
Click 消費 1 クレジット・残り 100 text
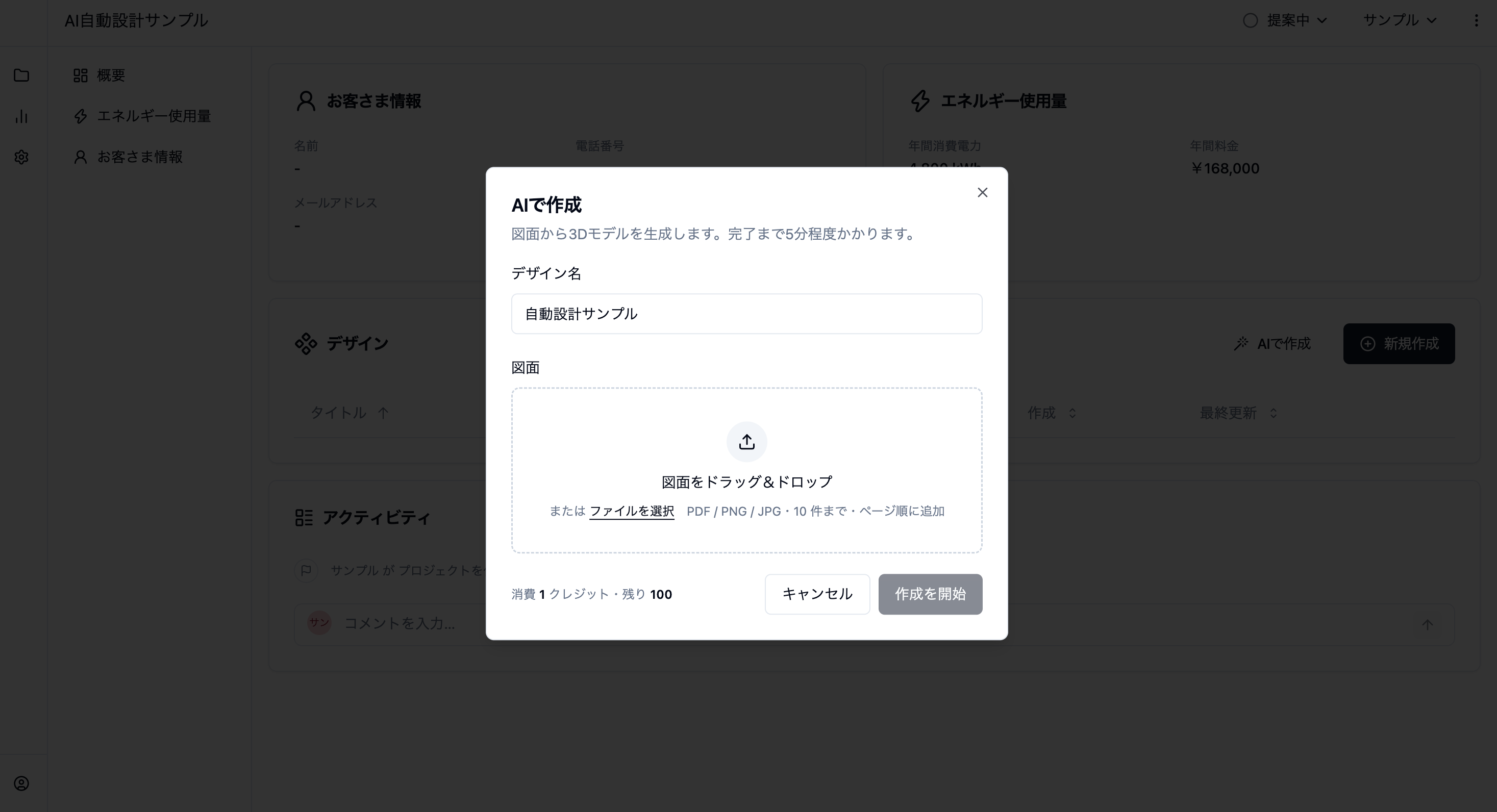point(591,594)
